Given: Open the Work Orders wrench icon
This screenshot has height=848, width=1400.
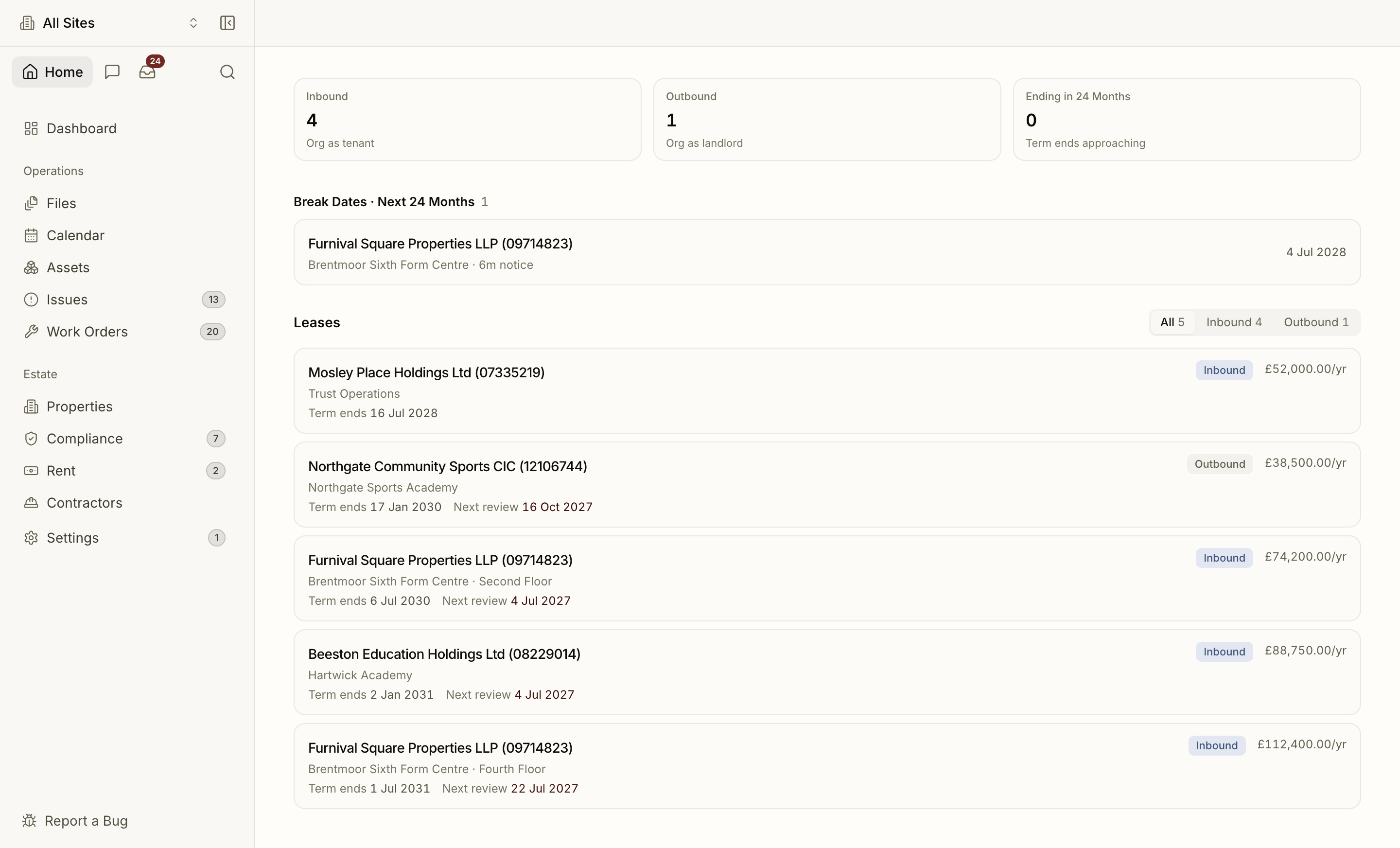Looking at the screenshot, I should click(x=31, y=332).
